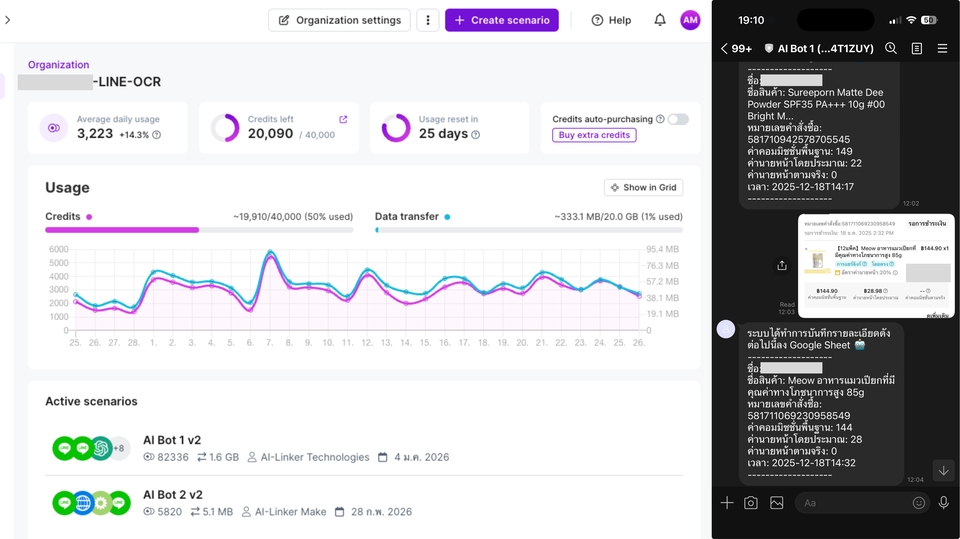
Task: Tap the emoji sticker icon in message field
Action: 919,503
